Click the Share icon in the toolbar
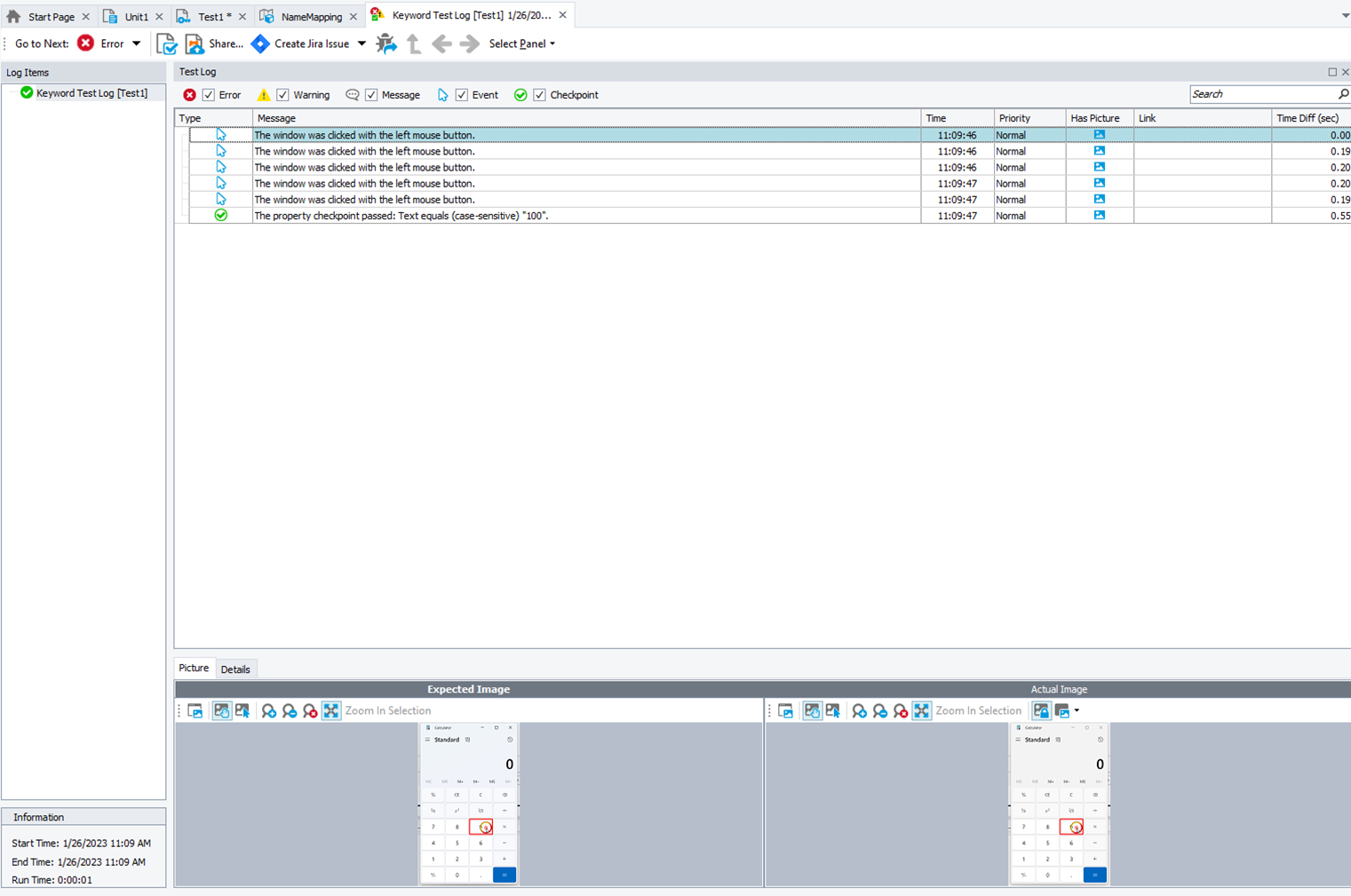This screenshot has height=896, width=1351. point(195,43)
